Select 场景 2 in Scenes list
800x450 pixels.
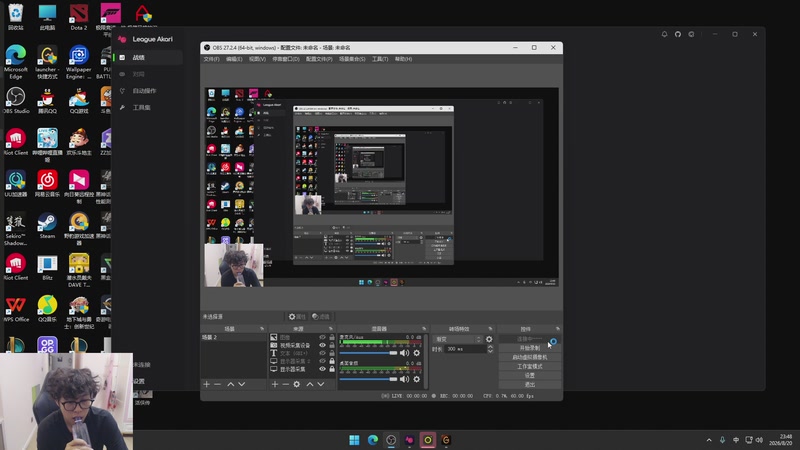[233, 338]
